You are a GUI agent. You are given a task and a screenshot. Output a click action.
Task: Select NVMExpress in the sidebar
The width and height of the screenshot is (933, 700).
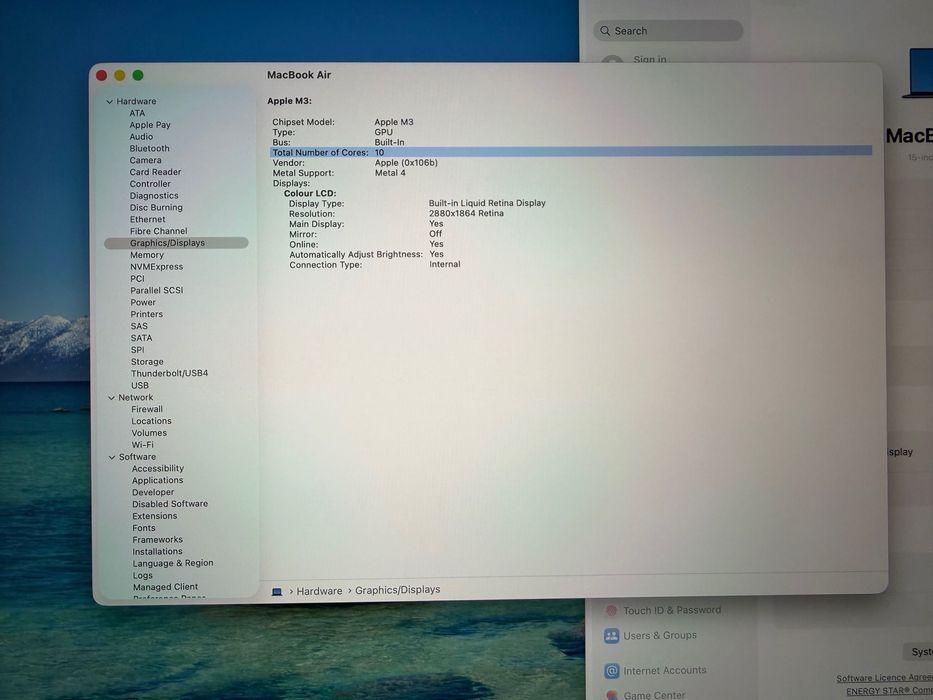click(x=156, y=267)
